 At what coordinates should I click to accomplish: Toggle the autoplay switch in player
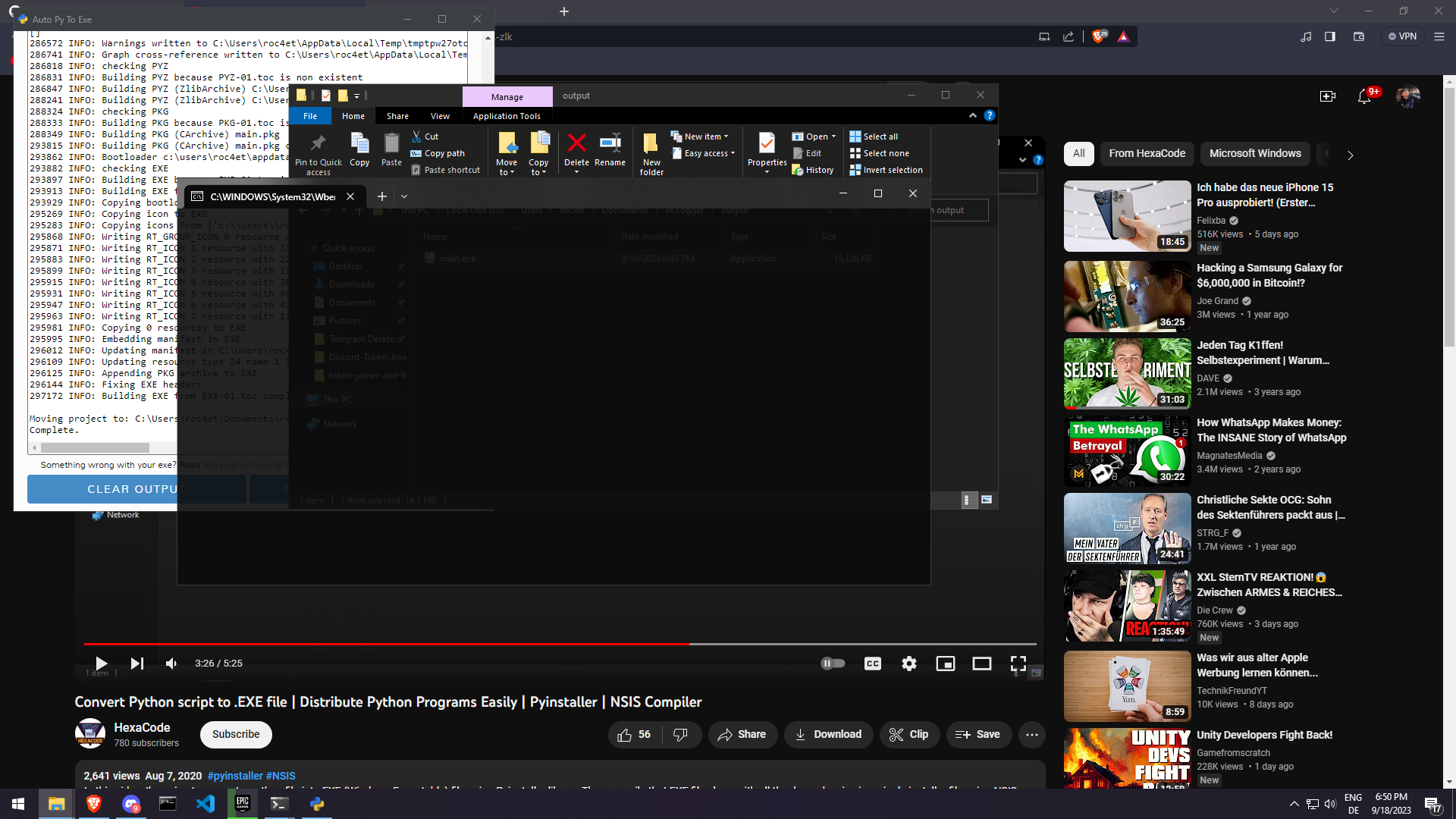click(833, 664)
